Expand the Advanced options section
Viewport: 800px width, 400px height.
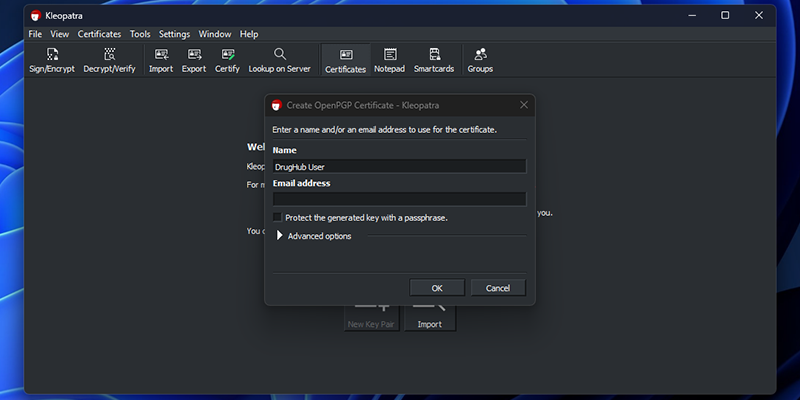279,236
